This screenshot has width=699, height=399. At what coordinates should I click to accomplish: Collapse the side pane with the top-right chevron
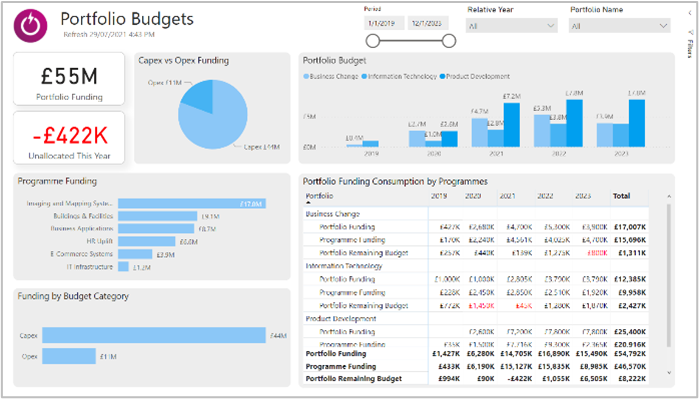pyautogui.click(x=690, y=13)
